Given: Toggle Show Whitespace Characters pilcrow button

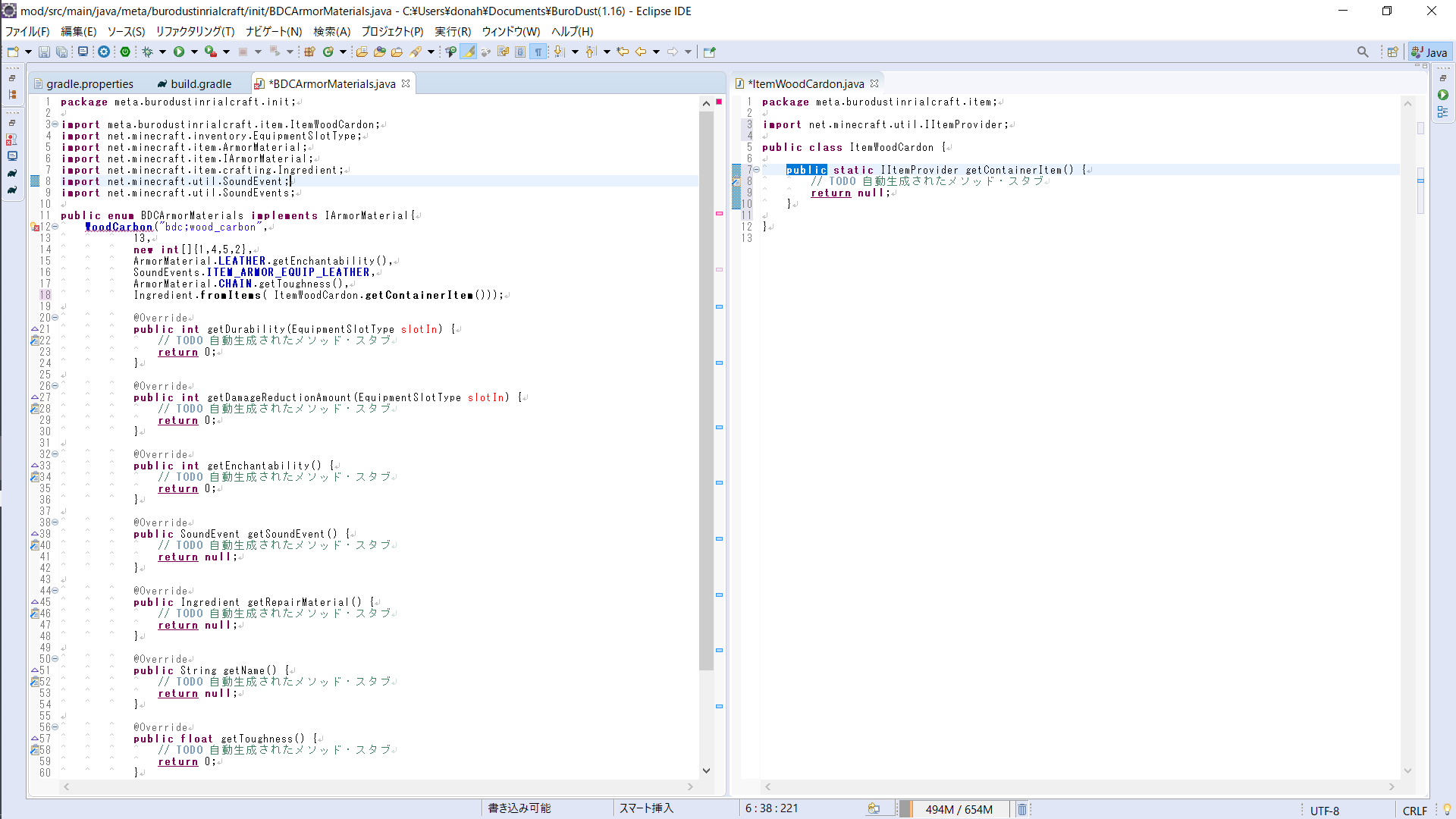Looking at the screenshot, I should point(538,52).
